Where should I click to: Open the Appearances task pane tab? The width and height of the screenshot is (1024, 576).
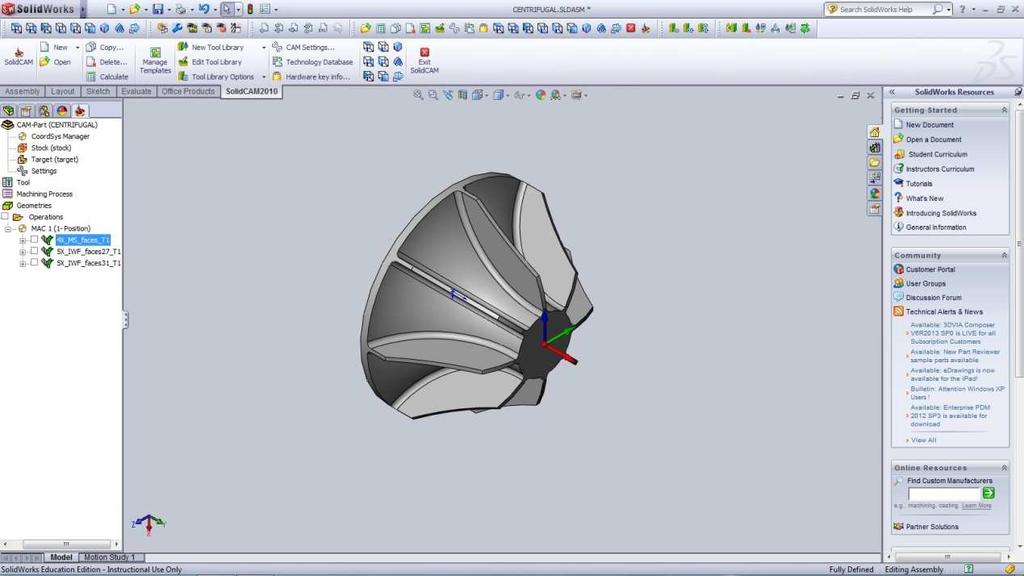point(874,193)
